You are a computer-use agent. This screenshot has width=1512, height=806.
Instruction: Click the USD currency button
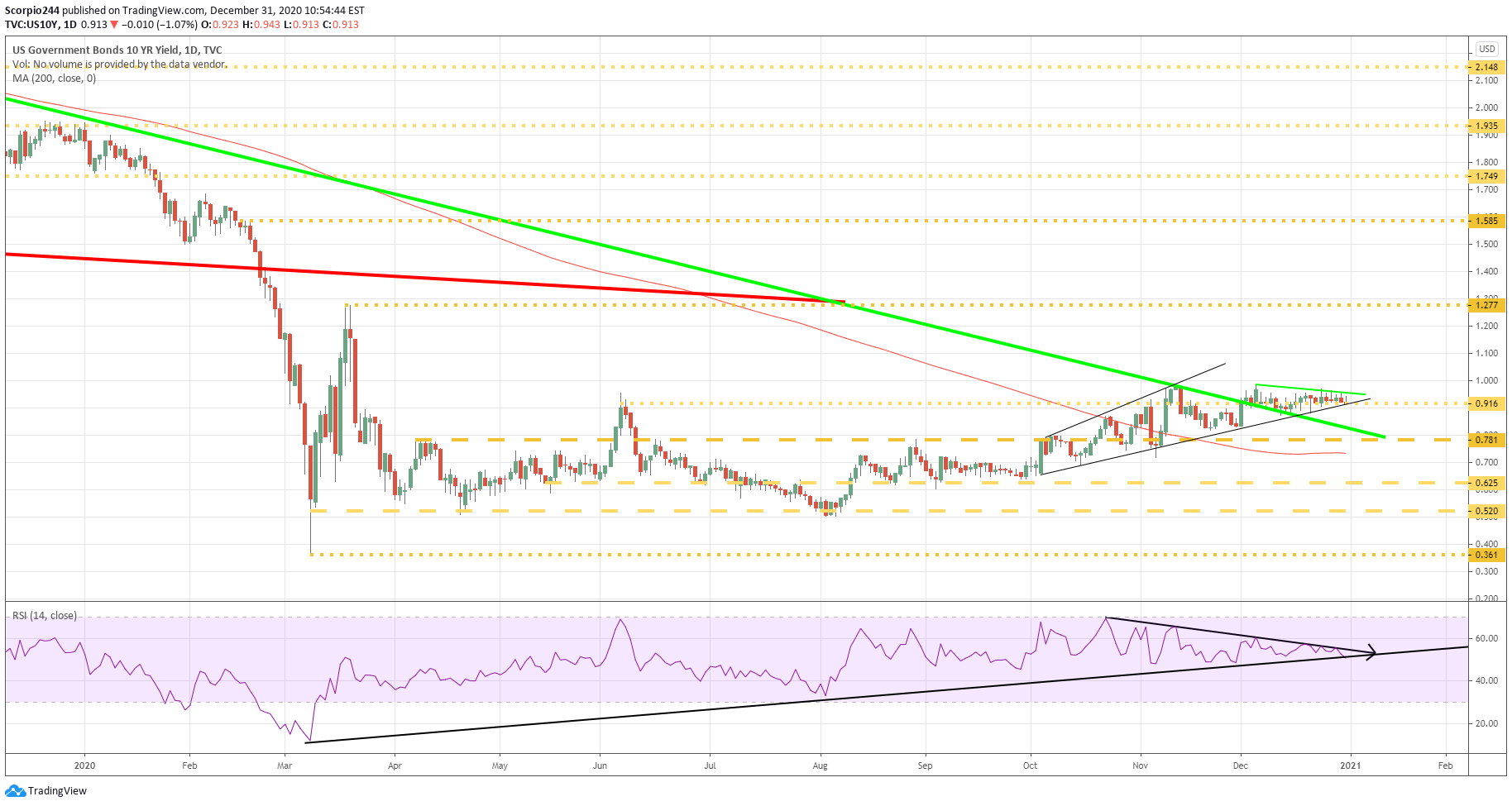[x=1487, y=49]
